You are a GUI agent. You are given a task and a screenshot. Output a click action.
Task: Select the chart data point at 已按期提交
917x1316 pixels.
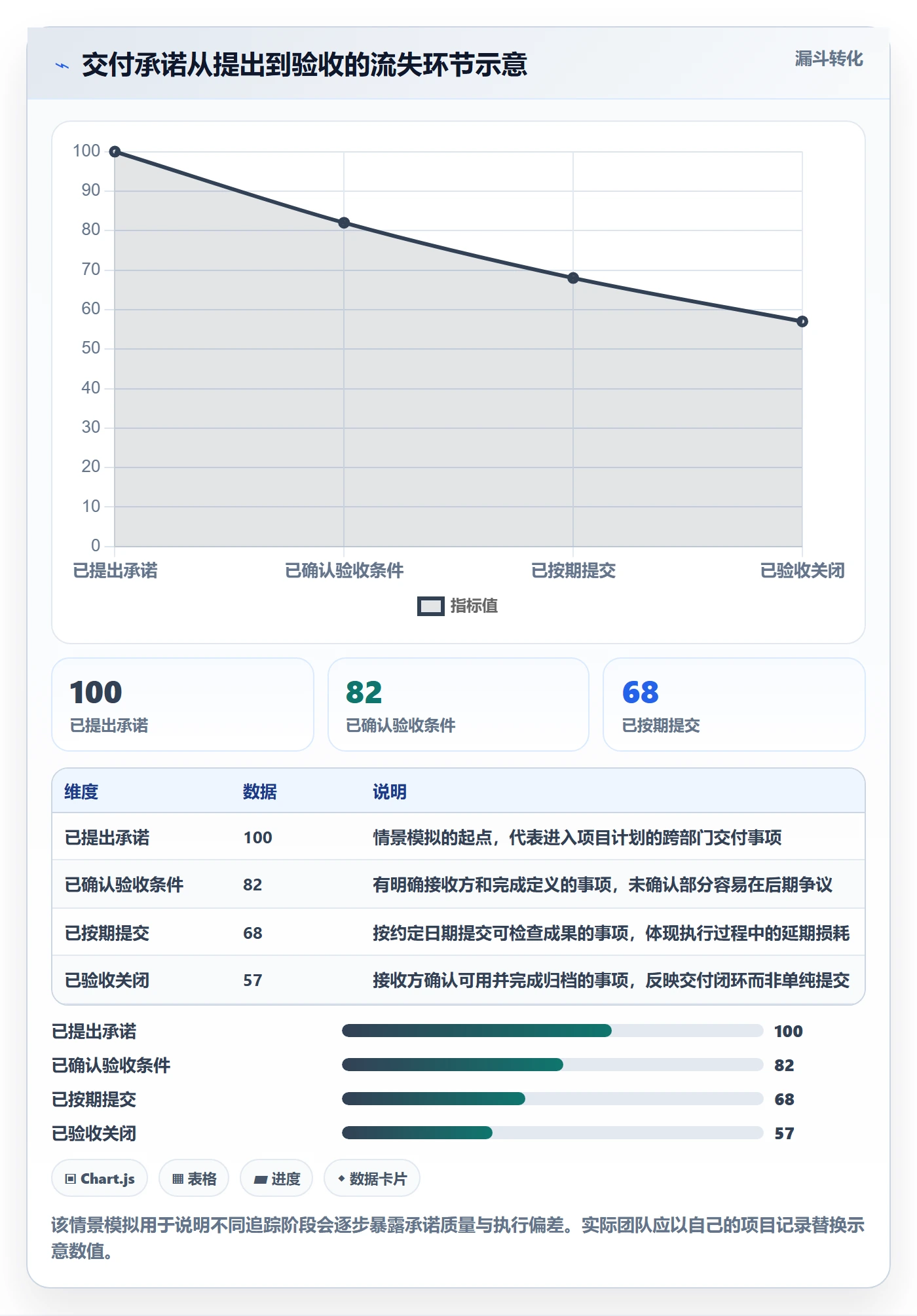point(573,278)
